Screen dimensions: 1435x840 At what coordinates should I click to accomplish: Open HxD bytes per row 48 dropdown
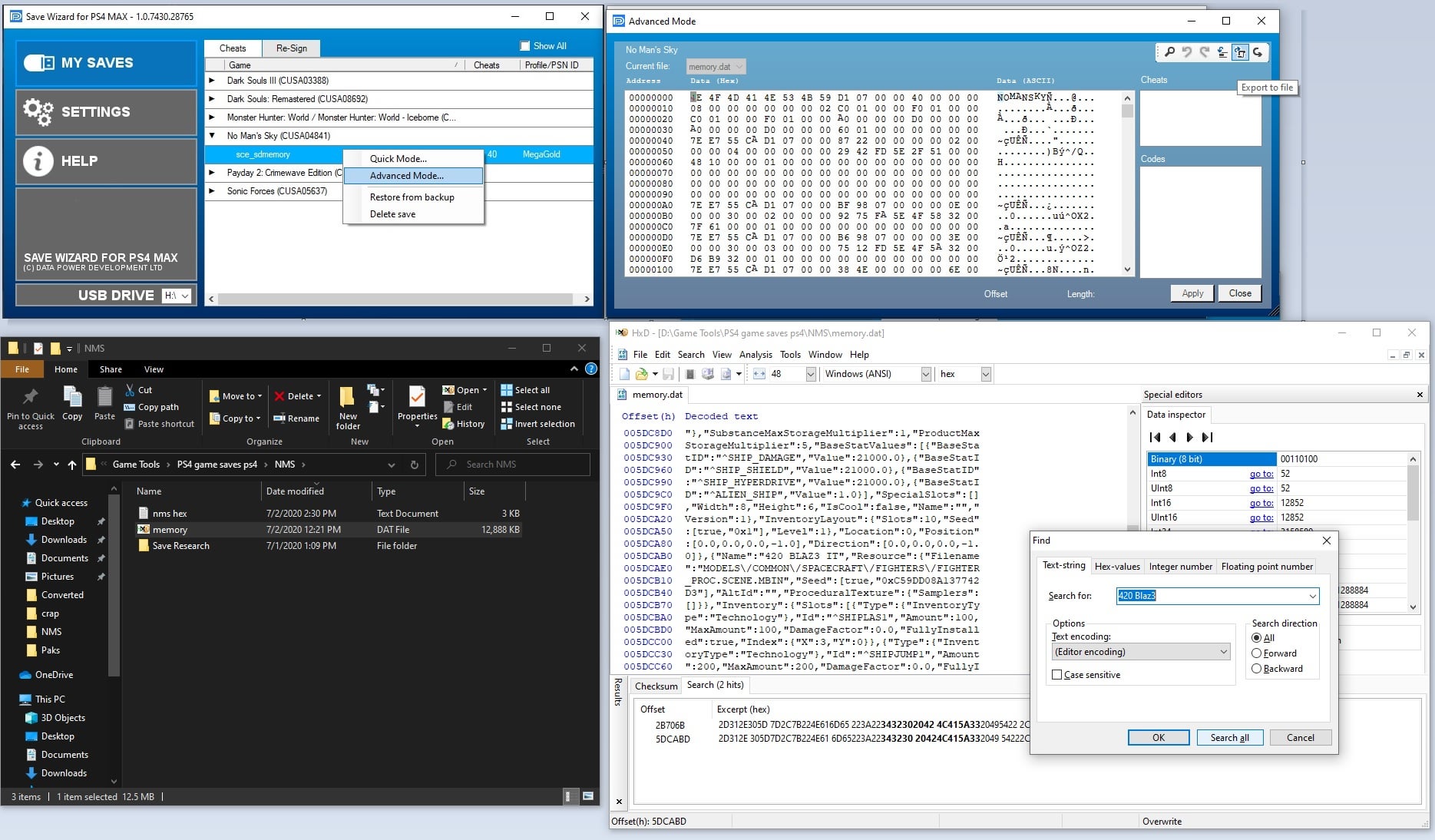click(811, 374)
